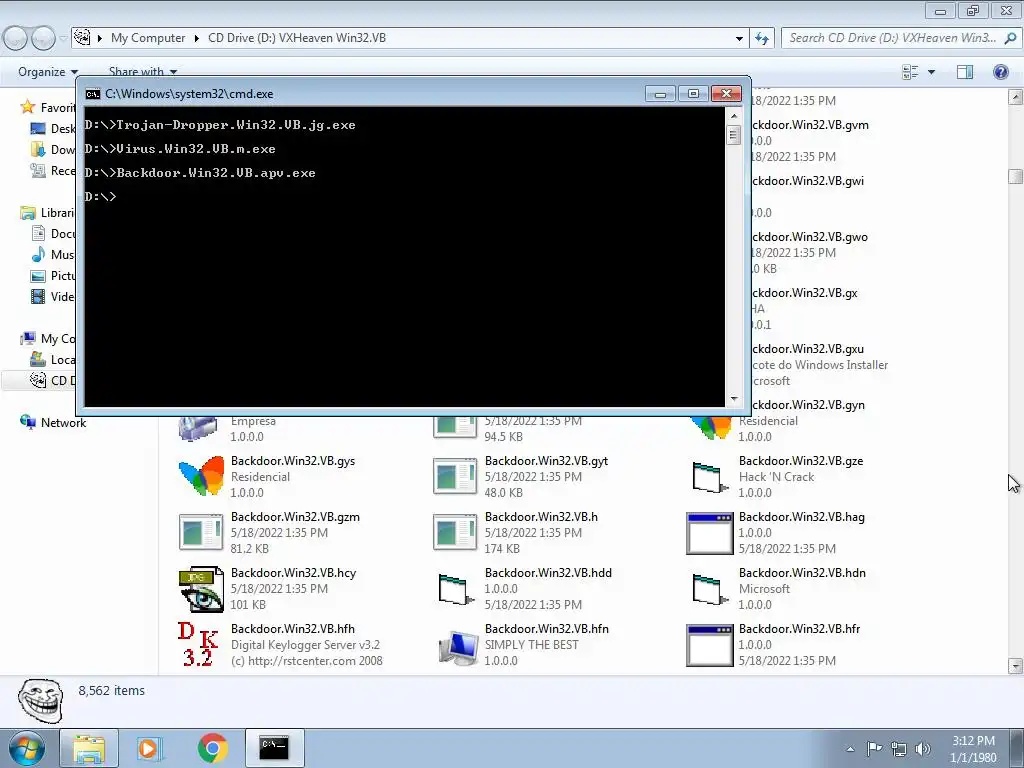Open the Share with dropdown

point(142,71)
